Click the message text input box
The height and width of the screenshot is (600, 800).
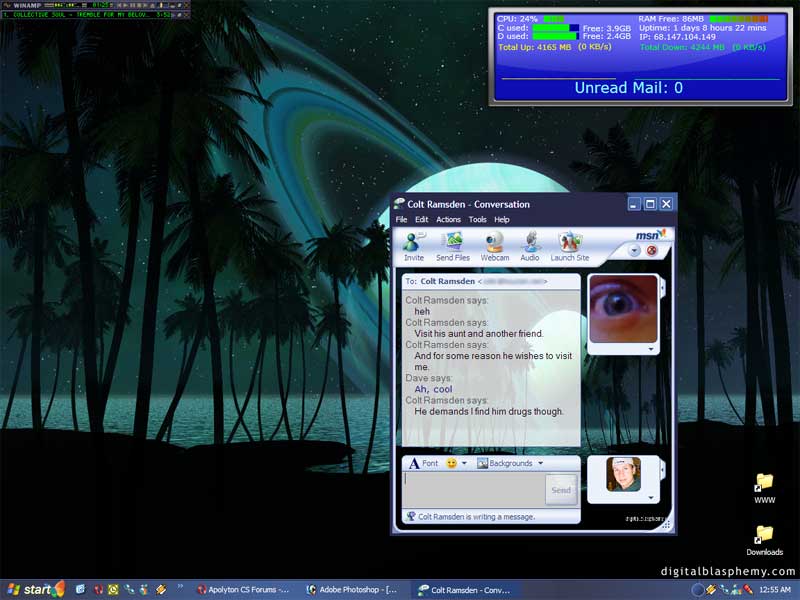point(473,490)
